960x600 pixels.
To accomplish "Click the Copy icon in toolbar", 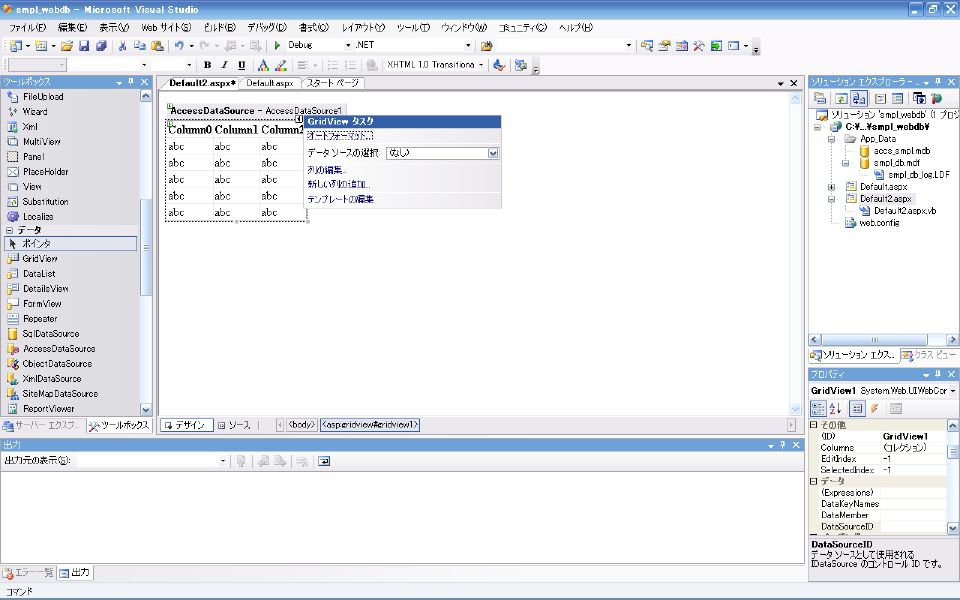I will pos(140,46).
